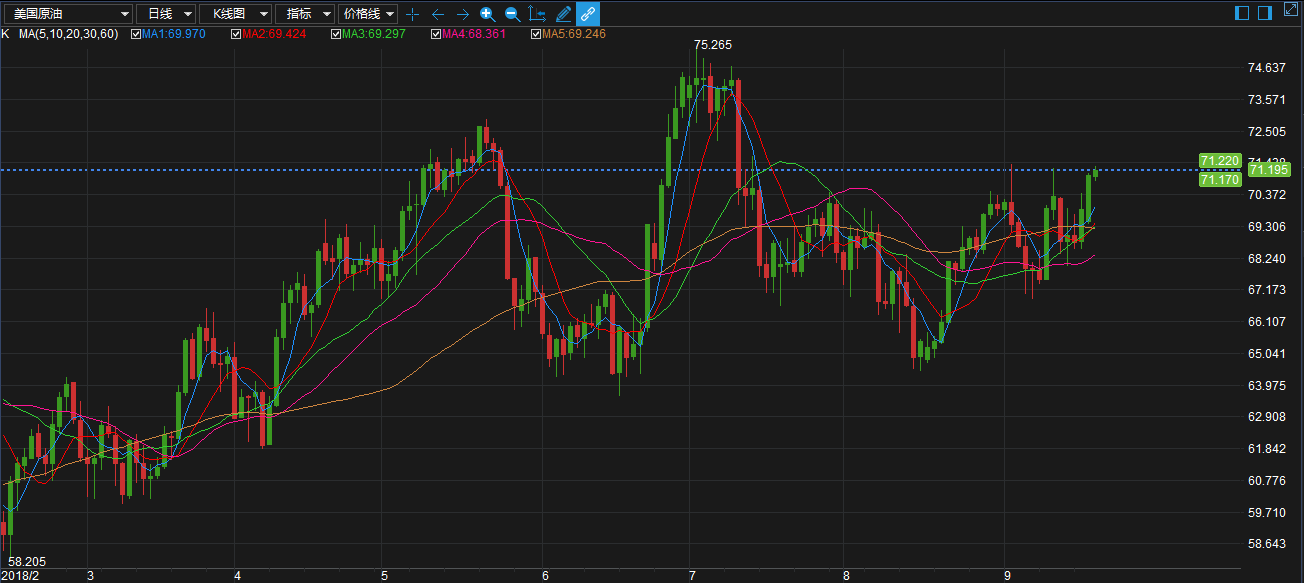Click month 7 on the time axis
The width and height of the screenshot is (1304, 583).
[692, 576]
